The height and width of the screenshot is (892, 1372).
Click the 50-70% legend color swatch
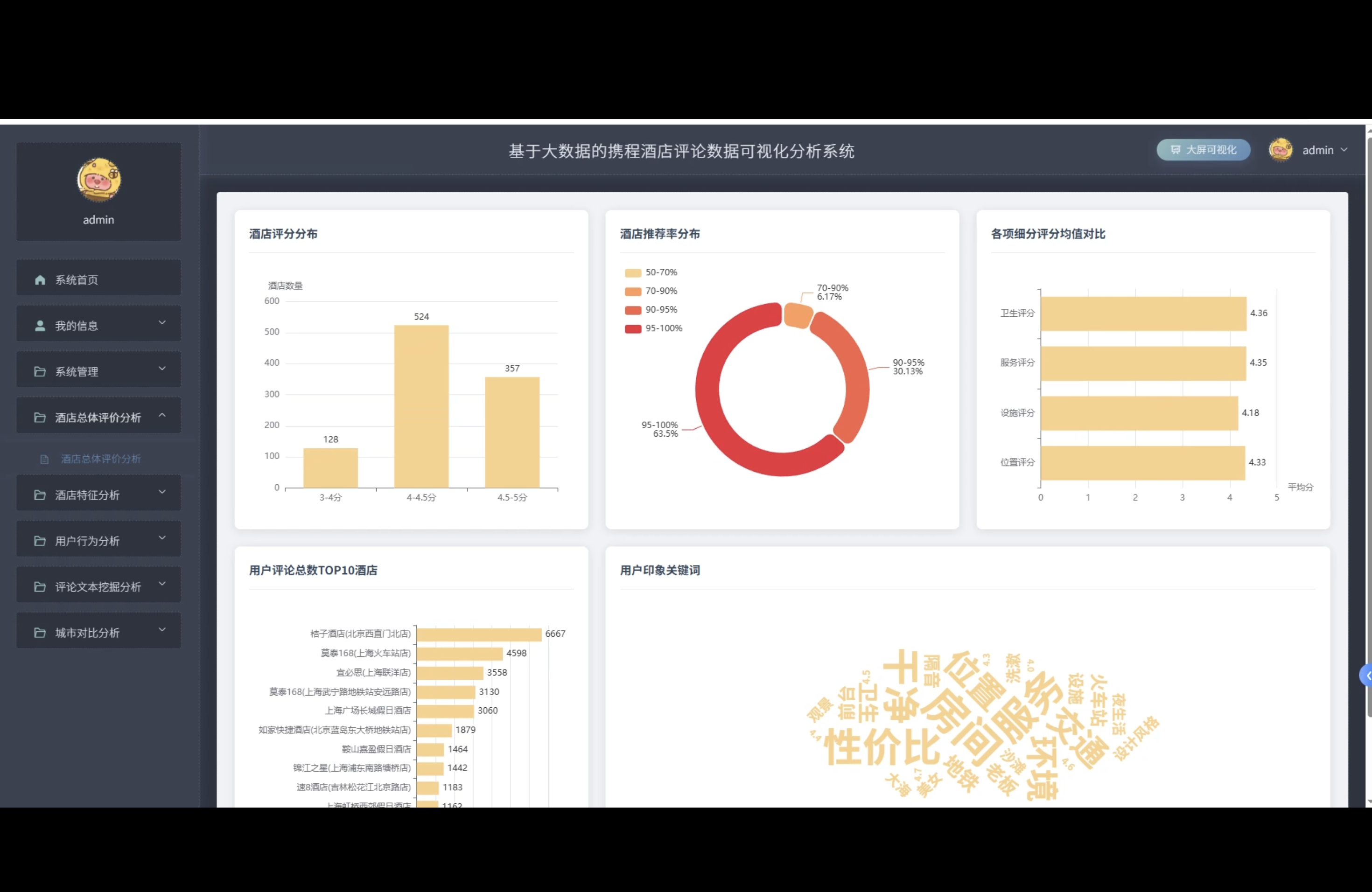pos(633,272)
